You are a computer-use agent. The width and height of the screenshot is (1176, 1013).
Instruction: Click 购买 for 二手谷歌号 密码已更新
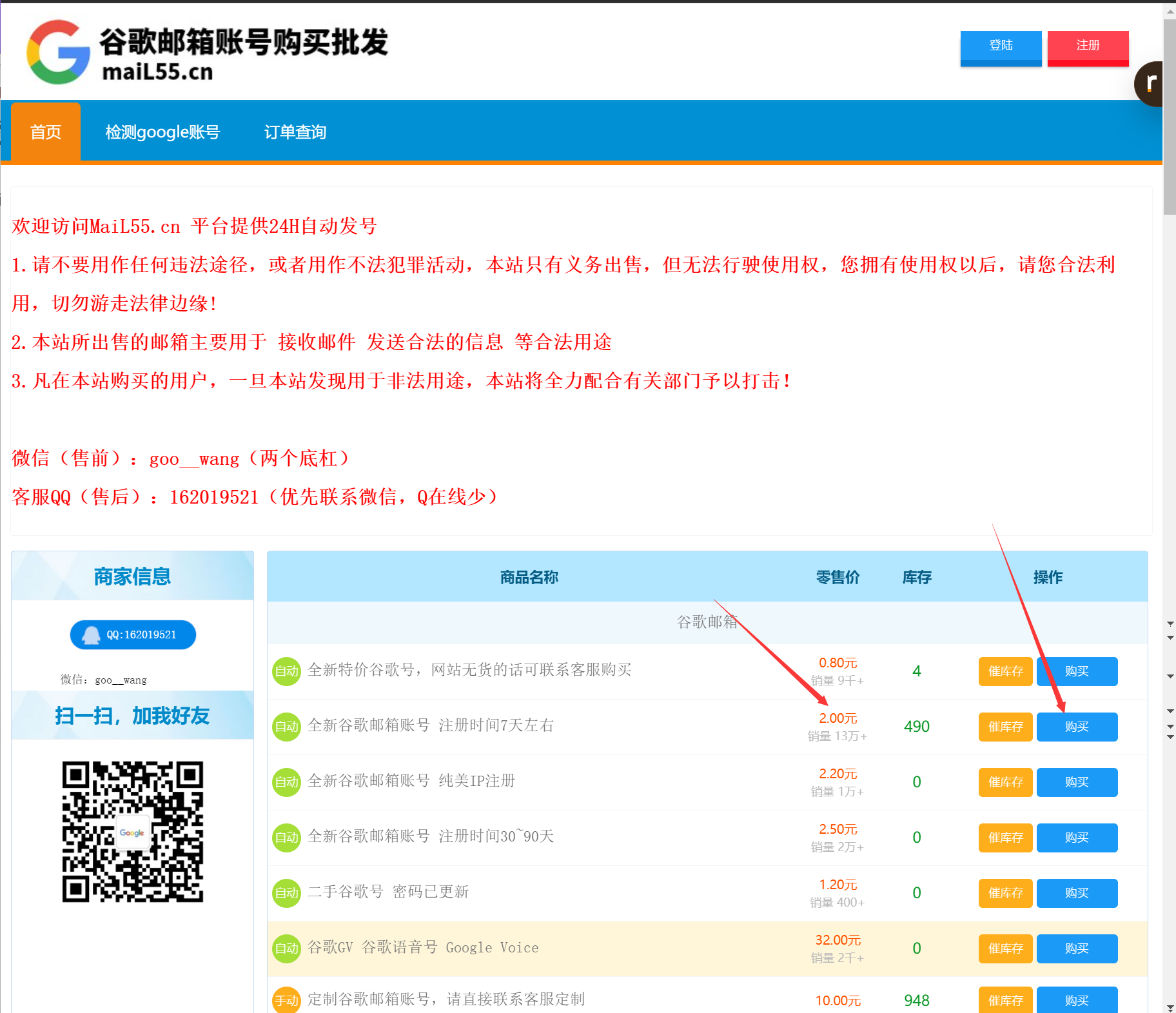pyautogui.click(x=1077, y=893)
